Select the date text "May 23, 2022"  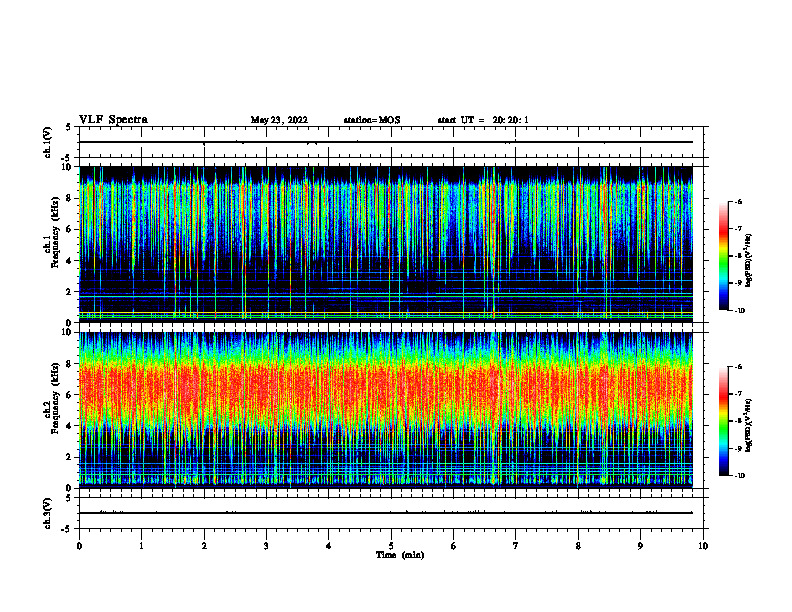[279, 120]
